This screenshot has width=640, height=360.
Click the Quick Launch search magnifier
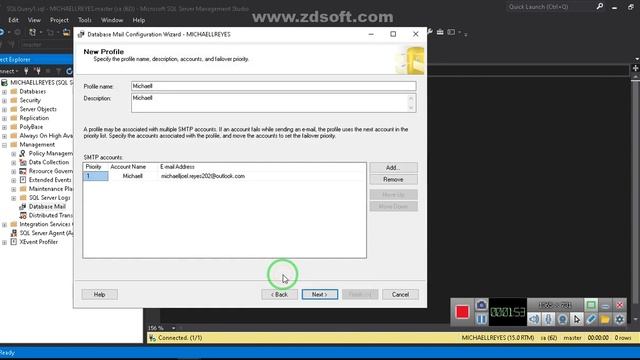pyautogui.click(x=600, y=7)
